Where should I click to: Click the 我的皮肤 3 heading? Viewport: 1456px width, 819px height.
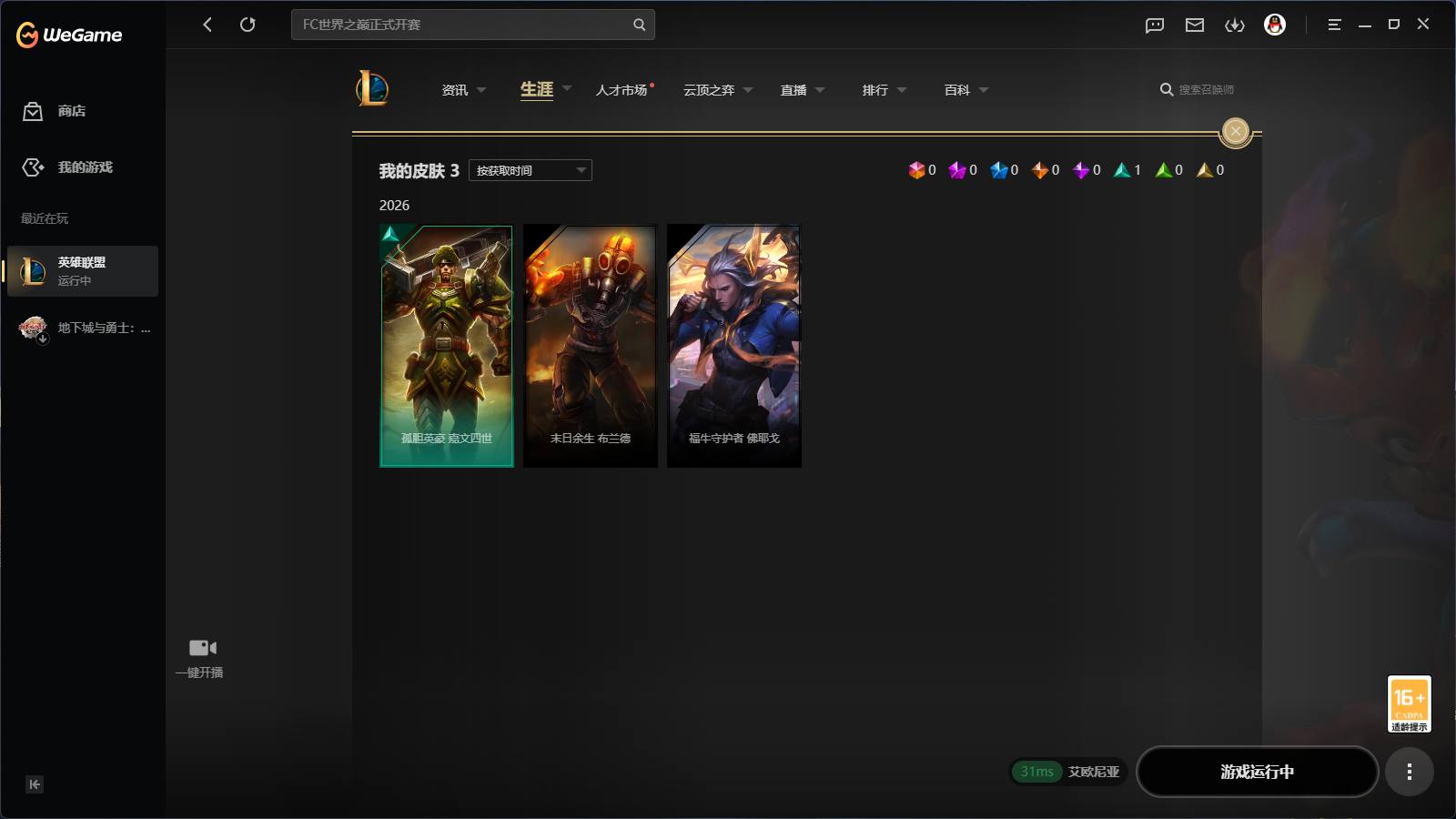[x=419, y=171]
